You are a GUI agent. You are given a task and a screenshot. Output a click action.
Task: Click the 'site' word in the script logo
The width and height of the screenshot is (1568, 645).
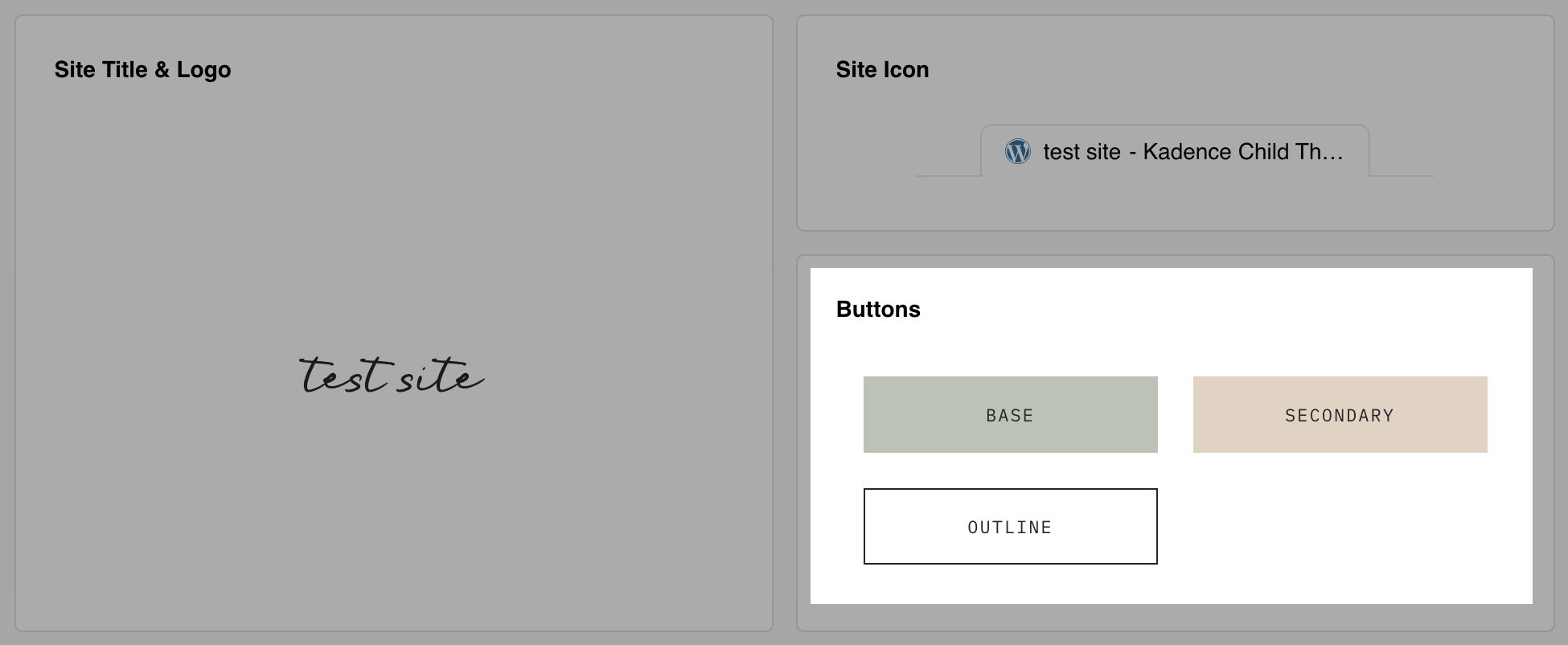pyautogui.click(x=440, y=376)
